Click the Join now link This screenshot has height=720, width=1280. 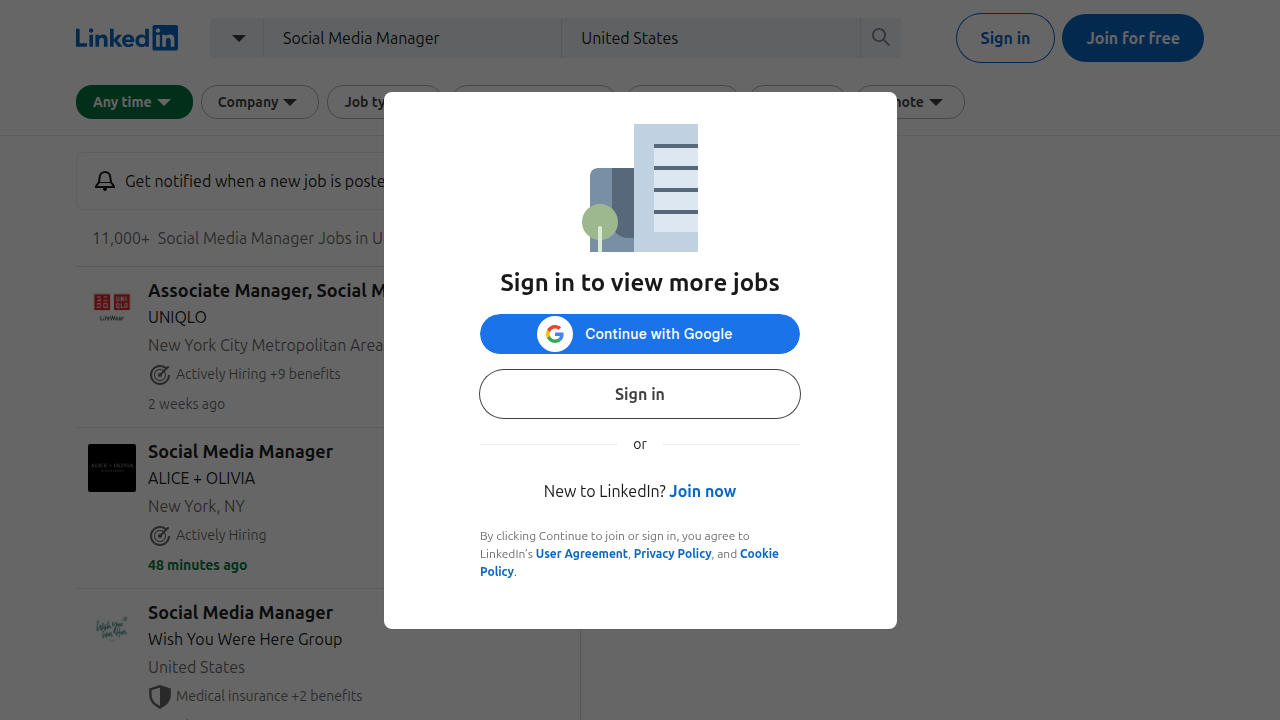click(x=702, y=491)
